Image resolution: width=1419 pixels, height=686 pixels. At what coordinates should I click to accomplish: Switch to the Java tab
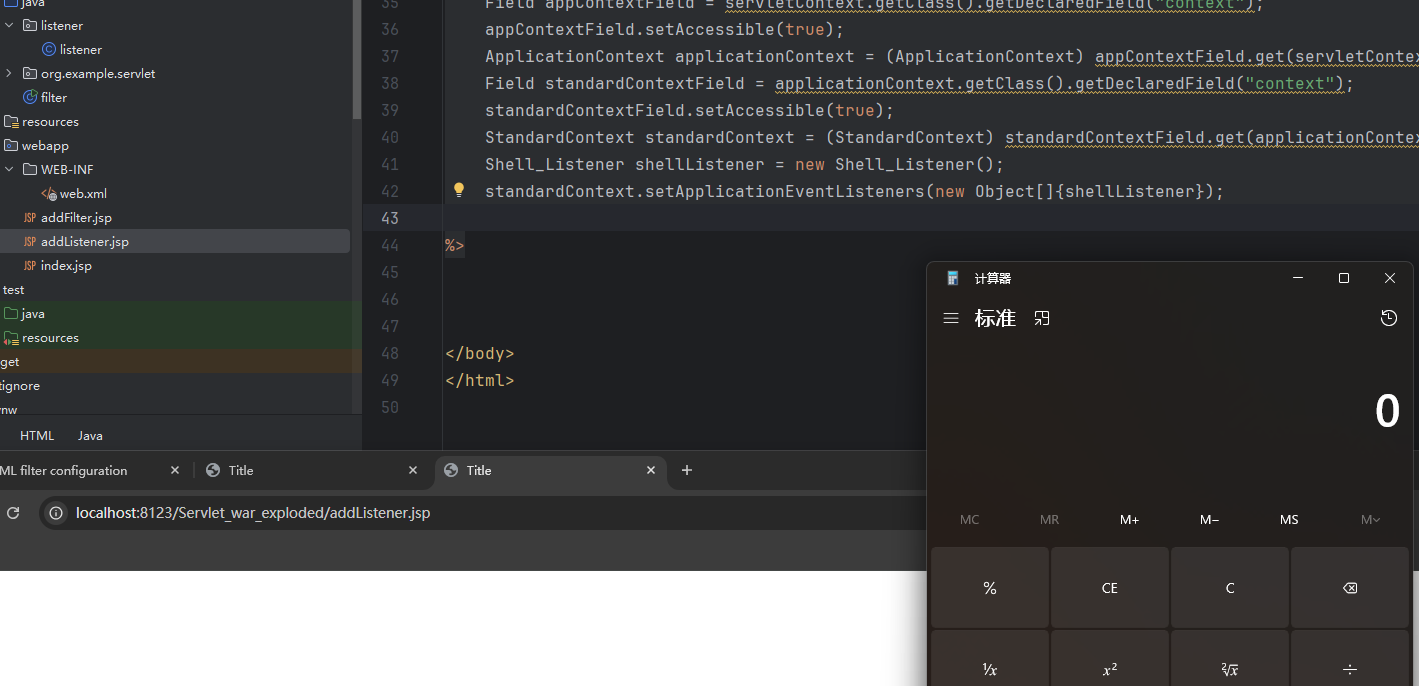pos(90,436)
